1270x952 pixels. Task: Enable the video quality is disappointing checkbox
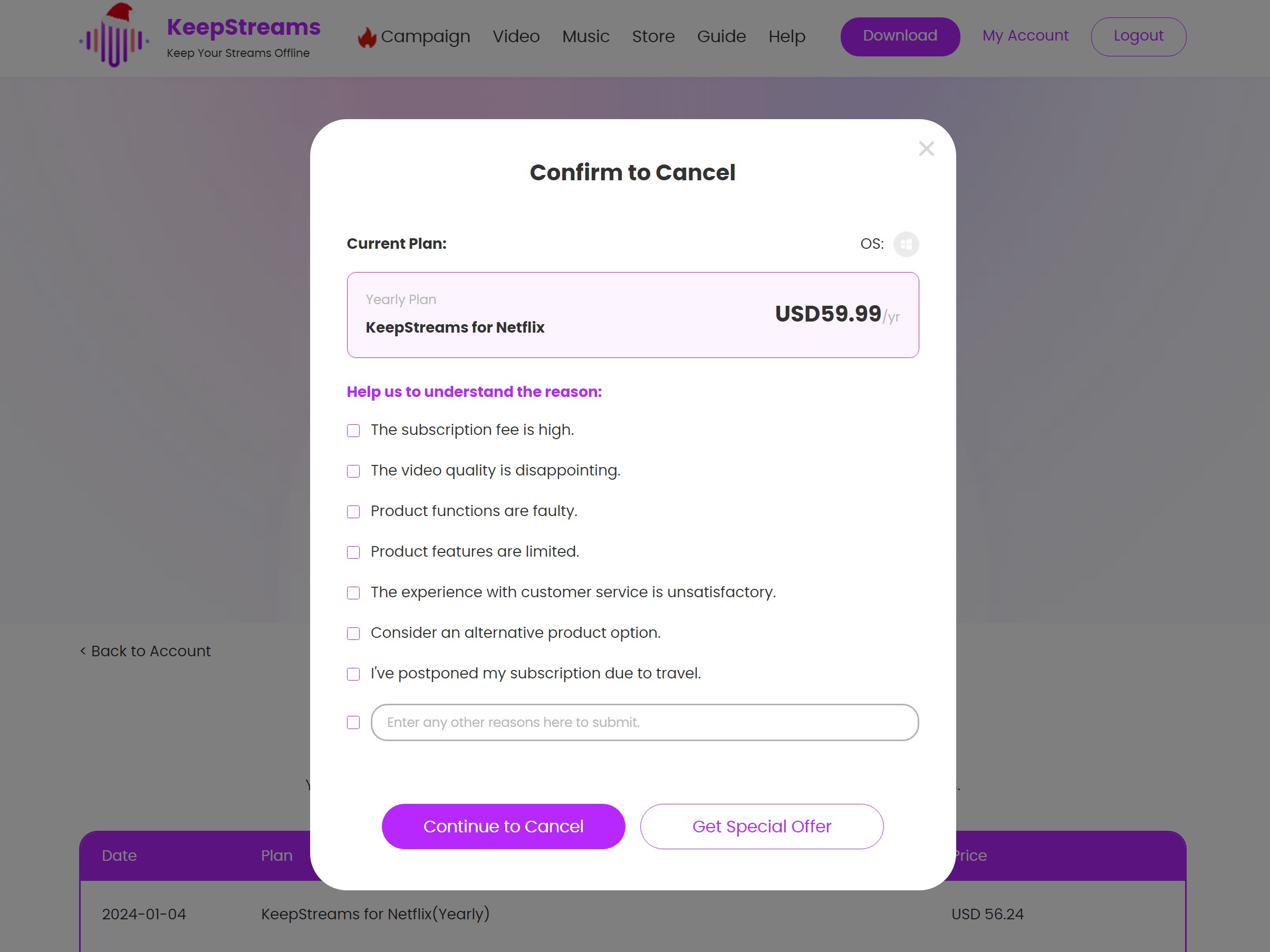click(x=353, y=471)
